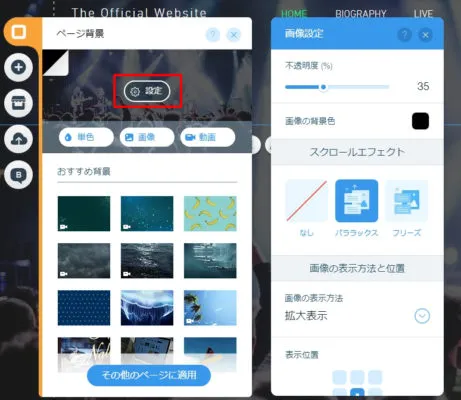This screenshot has height=400, width=461.
Task: Open the LIVE menu on the website
Action: point(423,14)
